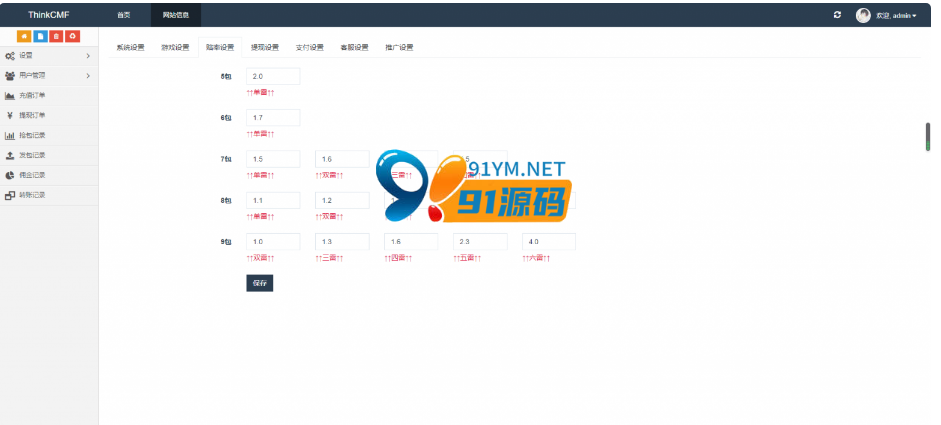The image size is (941, 425).
Task: Click the ↑↑五雷↑↑ hint in 9包 row
Action: [467, 258]
